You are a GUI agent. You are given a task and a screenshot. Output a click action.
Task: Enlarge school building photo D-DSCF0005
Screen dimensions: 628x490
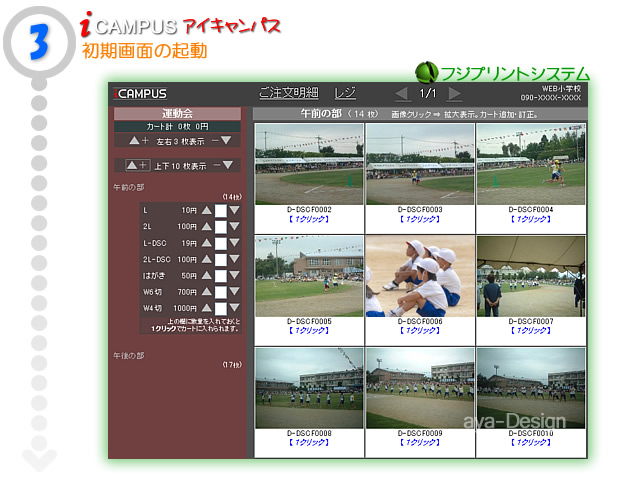(309, 276)
